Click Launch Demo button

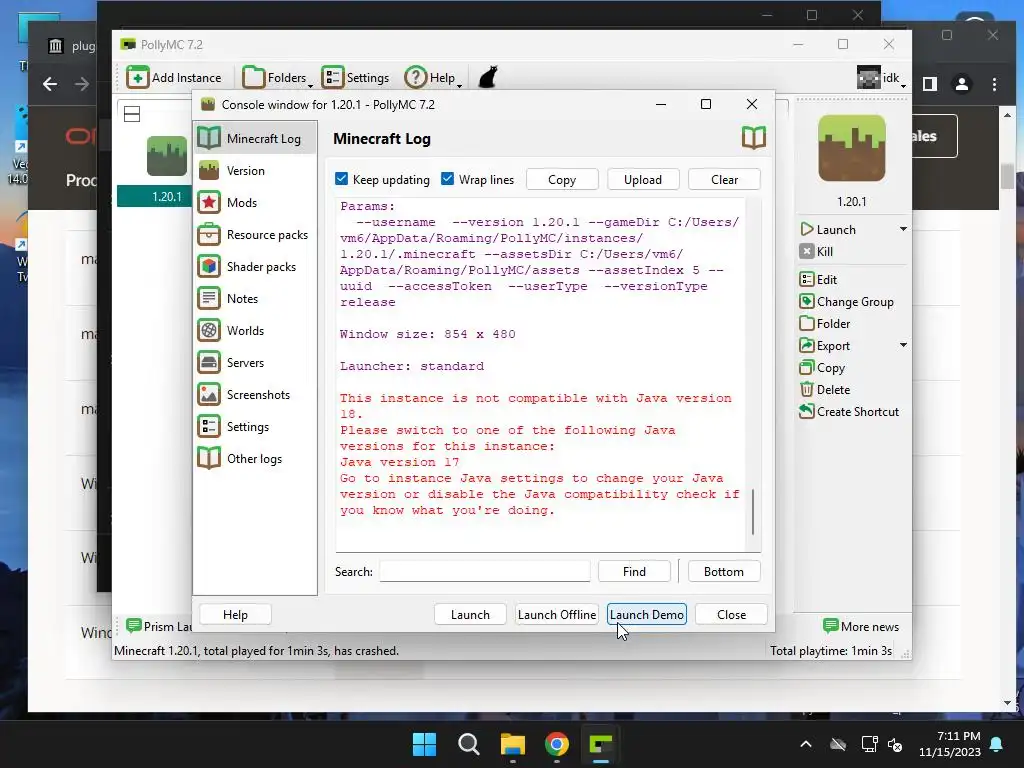pos(647,615)
